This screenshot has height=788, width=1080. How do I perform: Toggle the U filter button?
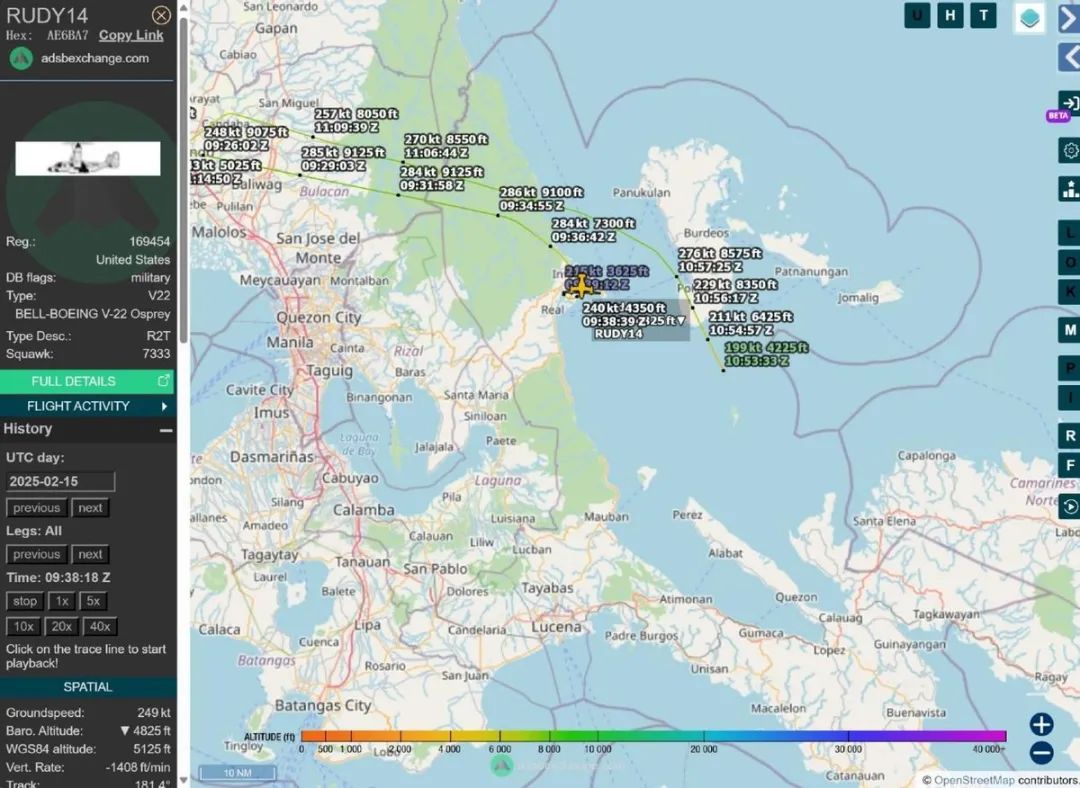click(x=917, y=15)
